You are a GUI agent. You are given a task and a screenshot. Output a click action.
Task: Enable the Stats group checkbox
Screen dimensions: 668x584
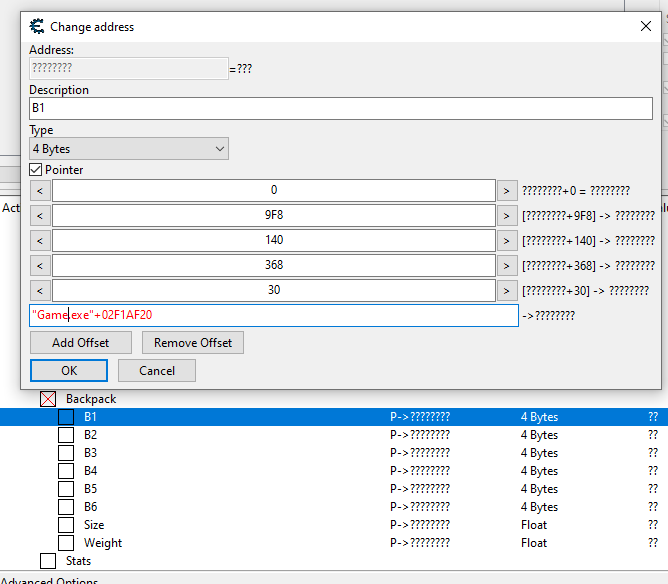pos(48,561)
